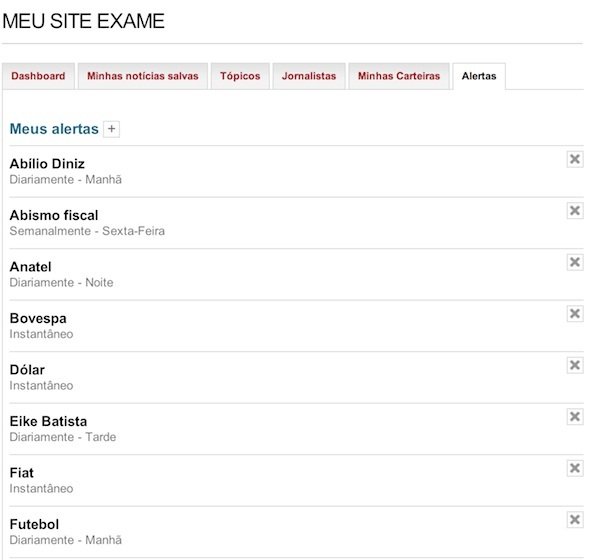Delete the Bovespa alert
Image resolution: width=600 pixels, height=560 pixels.
(575, 314)
